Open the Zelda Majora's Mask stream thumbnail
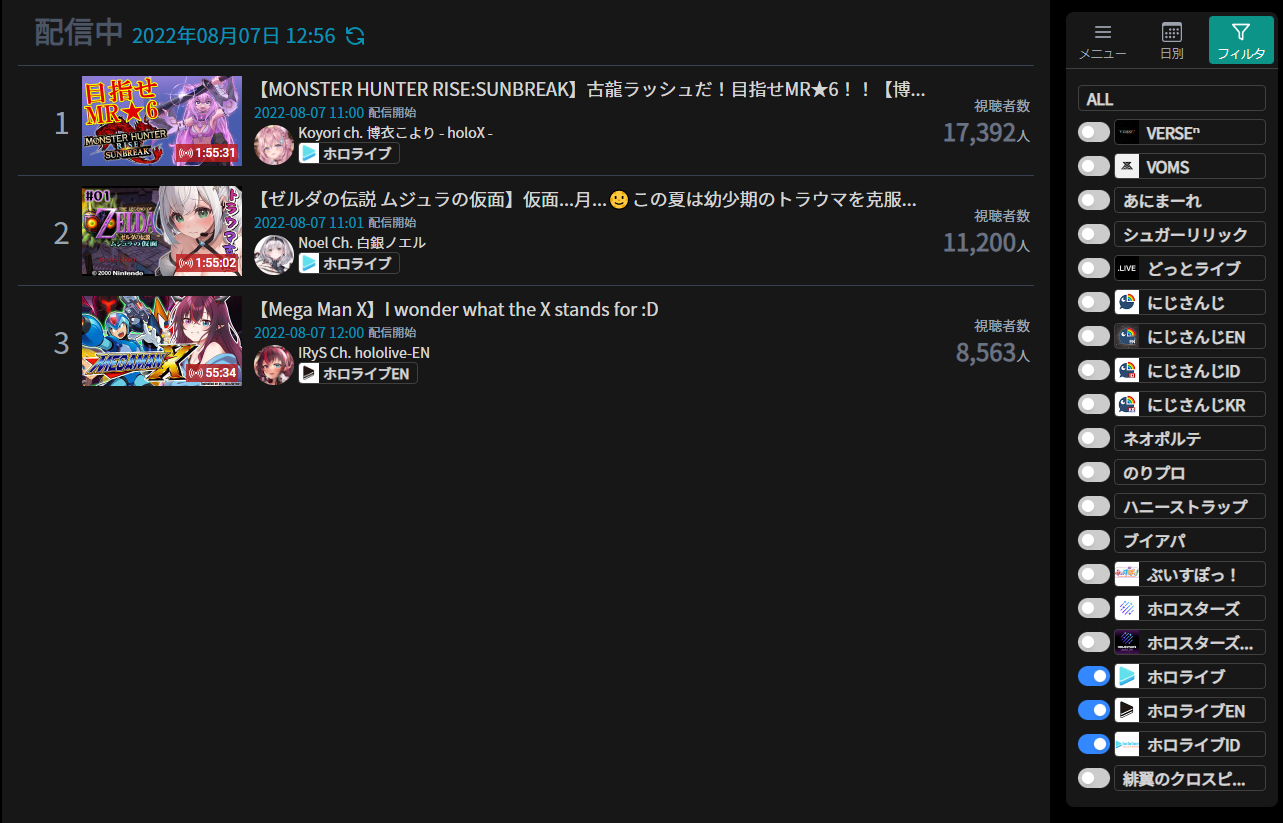1283x823 pixels. pos(162,231)
